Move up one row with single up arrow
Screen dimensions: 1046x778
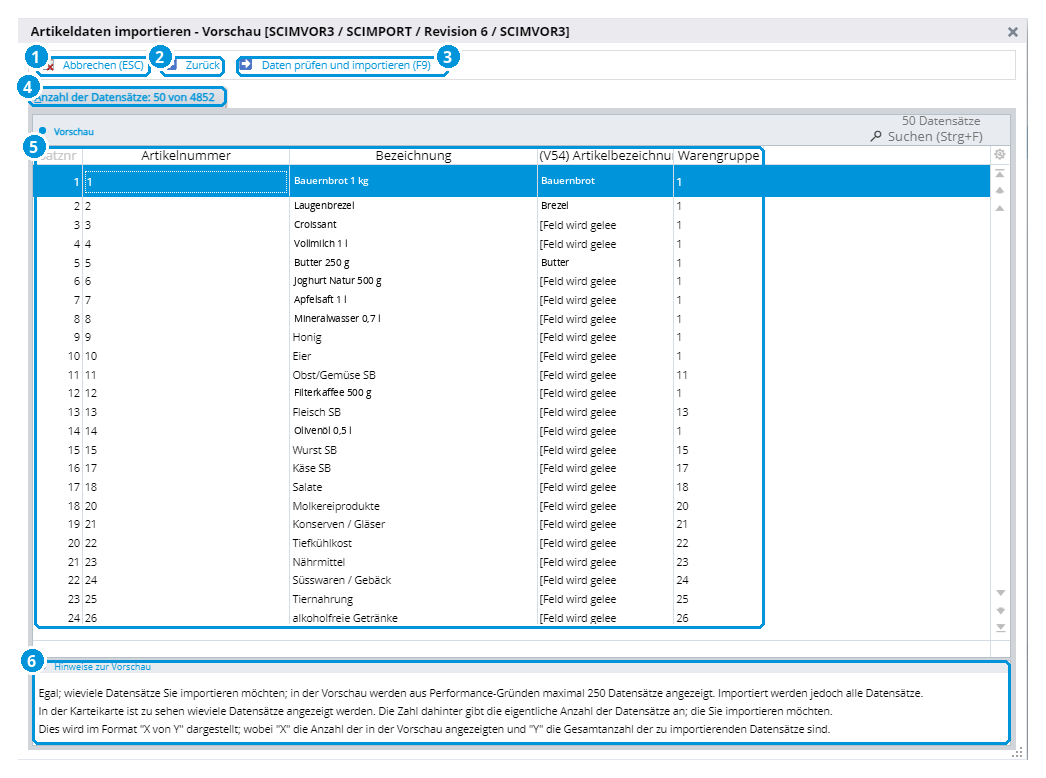tap(999, 208)
